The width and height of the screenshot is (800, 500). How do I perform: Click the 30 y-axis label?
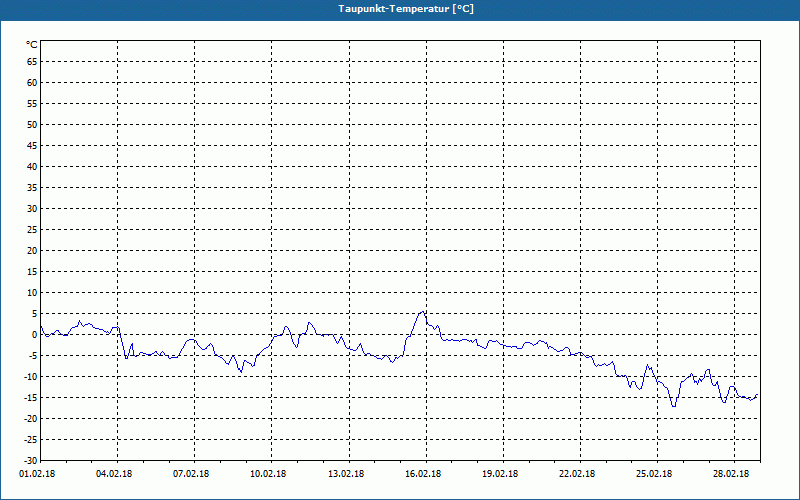[32, 209]
